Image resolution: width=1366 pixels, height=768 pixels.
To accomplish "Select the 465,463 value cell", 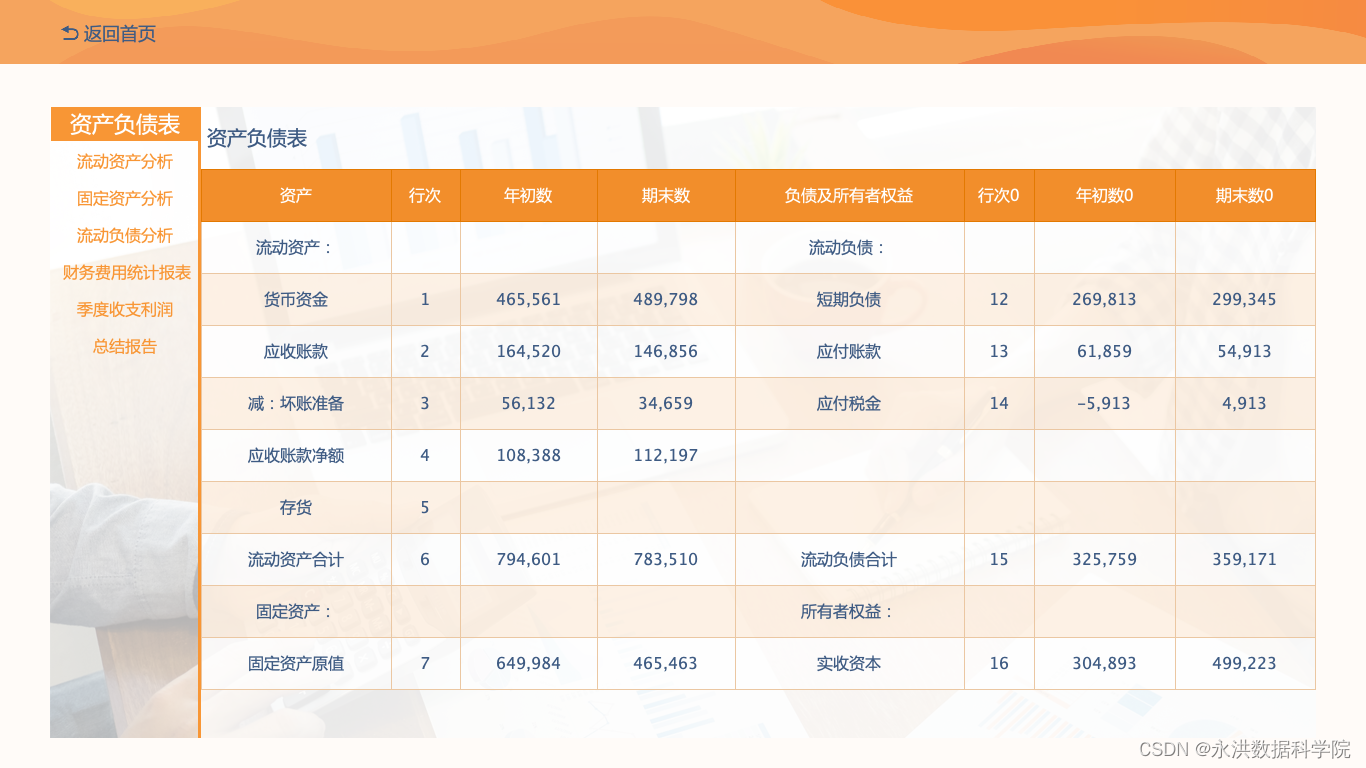I will point(666,663).
